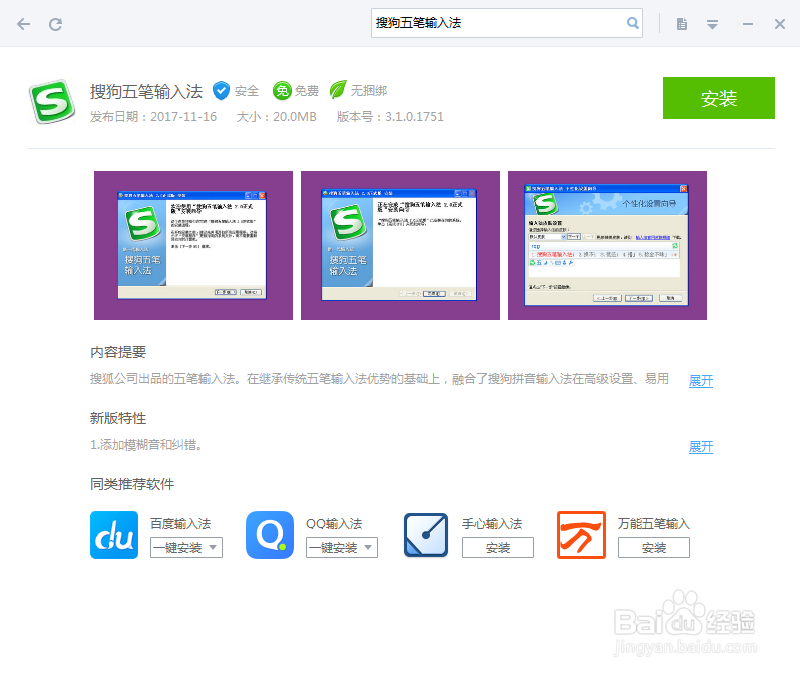Click the 手心输入法 icon

coord(426,535)
